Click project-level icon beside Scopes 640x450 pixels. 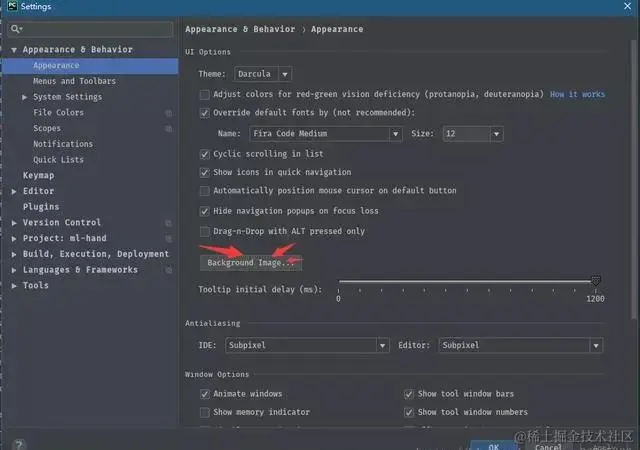pos(169,129)
